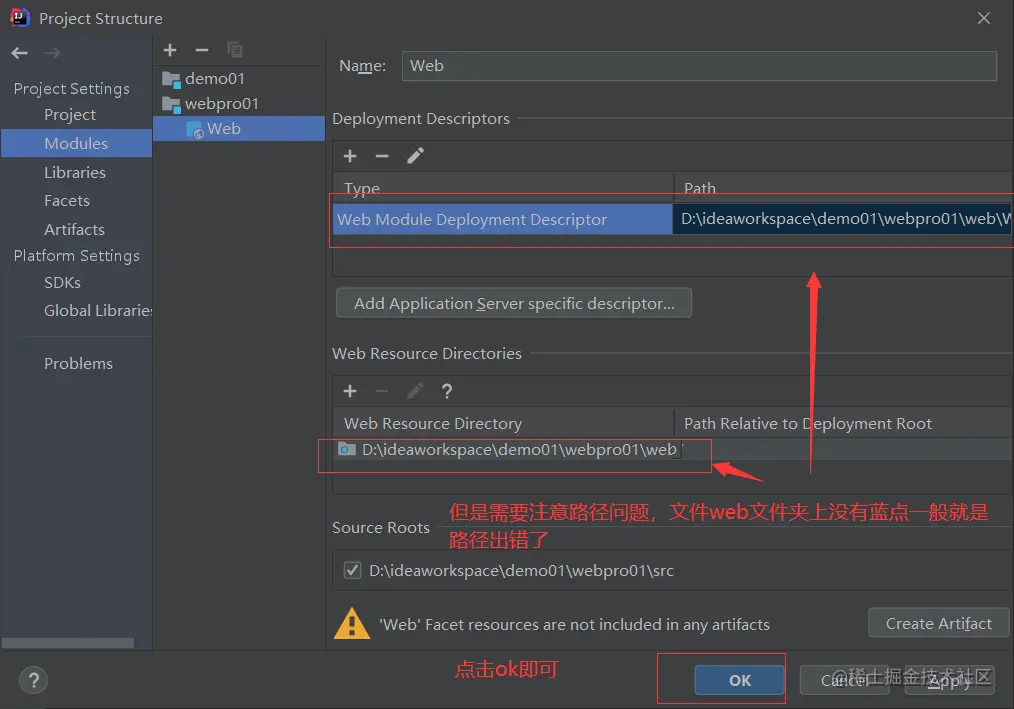The height and width of the screenshot is (709, 1014).
Task: Copy the selected module icon
Action: 235,50
